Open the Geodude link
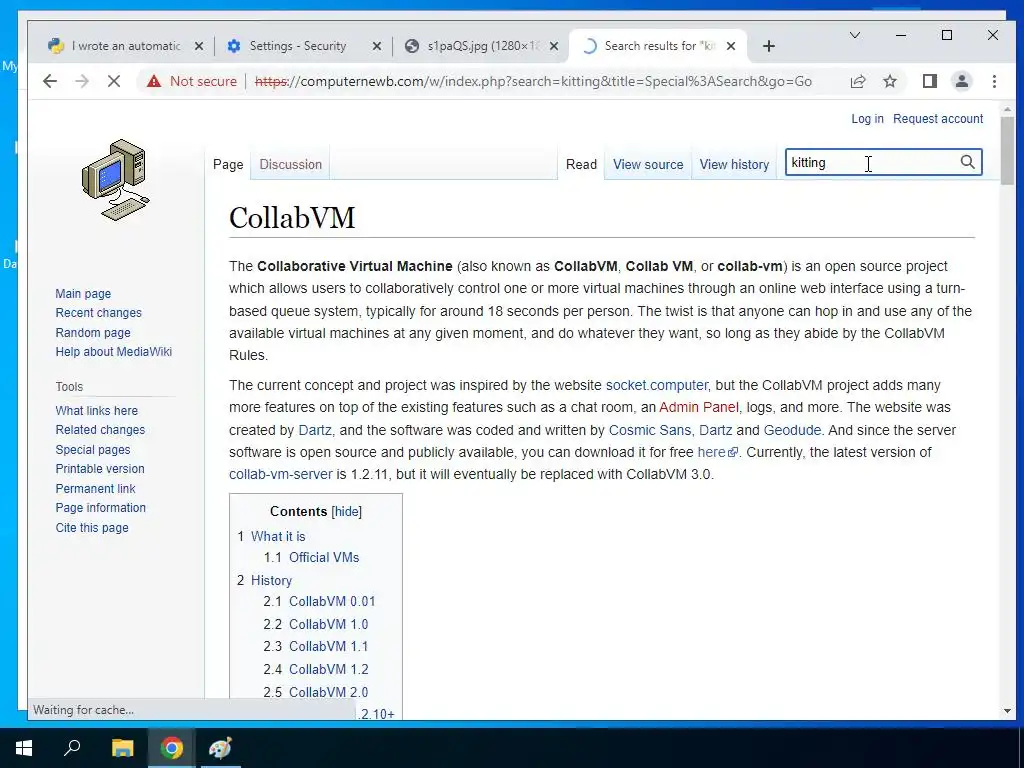 (x=792, y=430)
